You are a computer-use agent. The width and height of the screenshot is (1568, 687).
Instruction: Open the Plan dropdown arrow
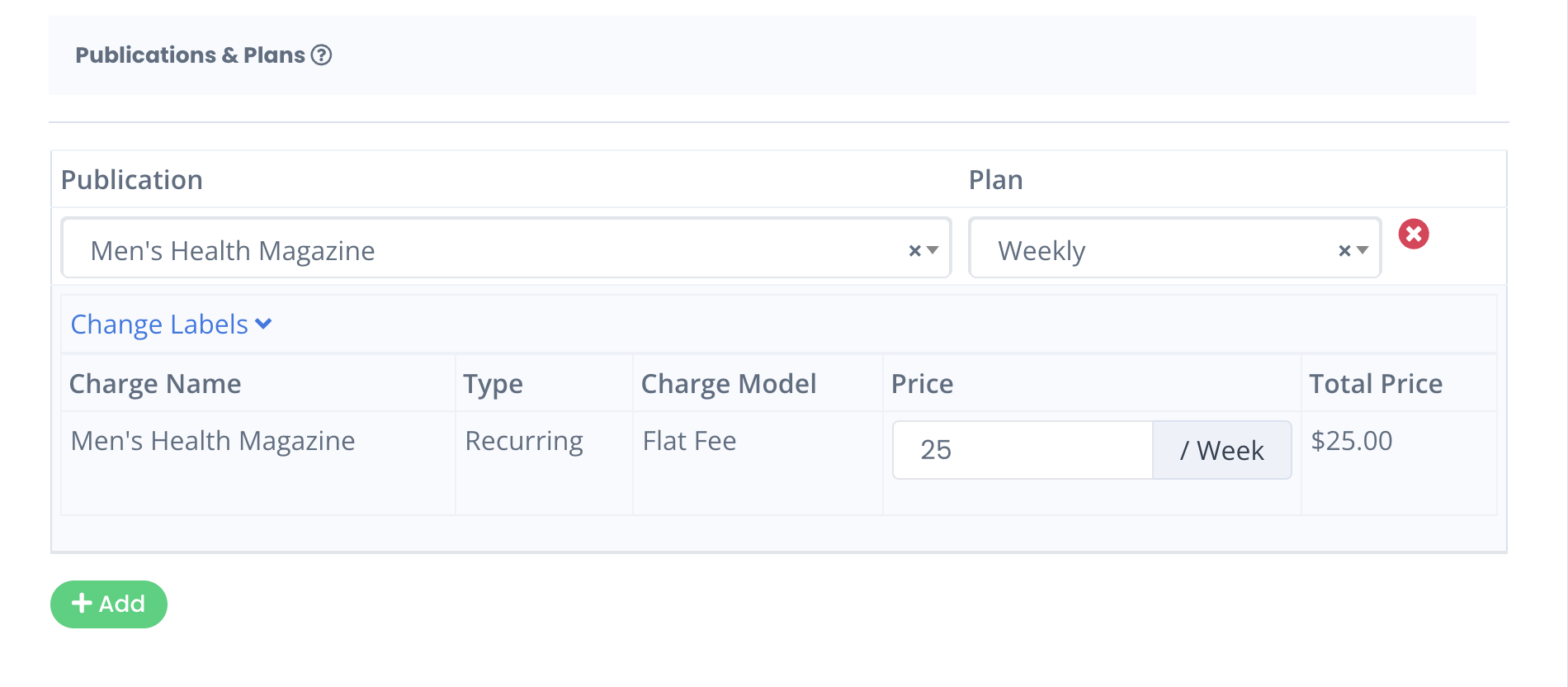click(1363, 250)
